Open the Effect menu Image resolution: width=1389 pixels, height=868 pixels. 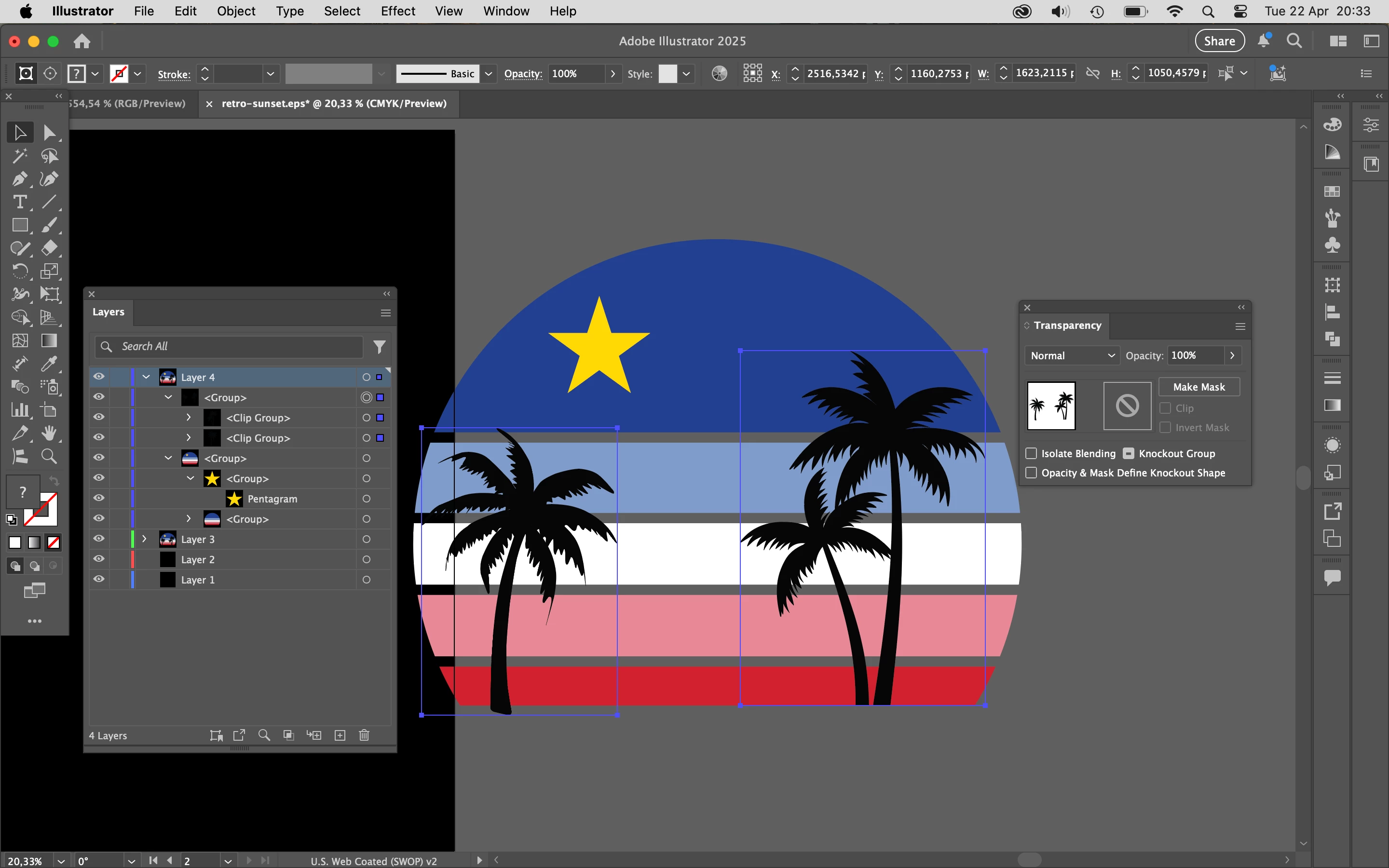(397, 11)
